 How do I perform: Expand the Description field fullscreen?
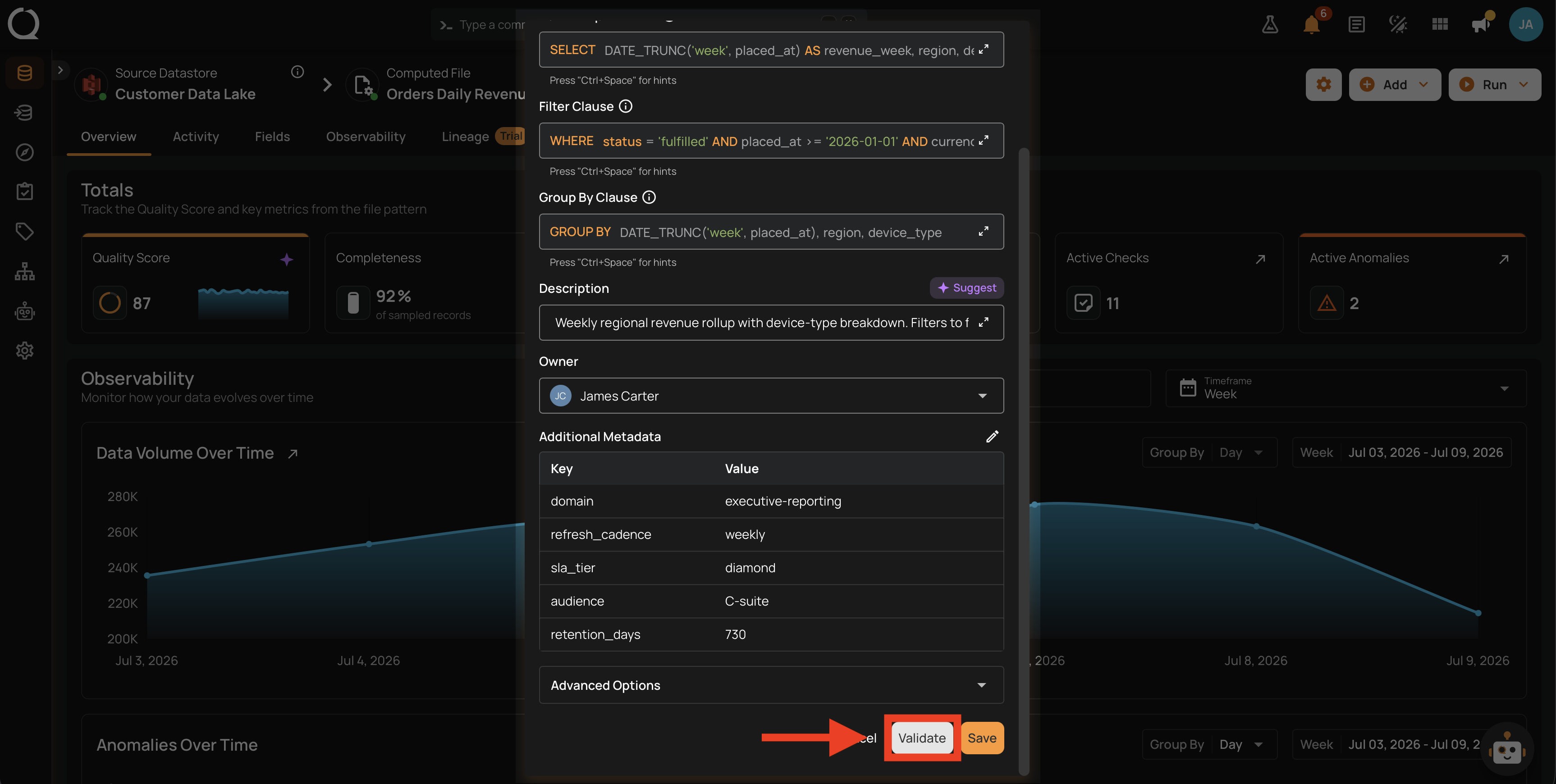click(984, 322)
